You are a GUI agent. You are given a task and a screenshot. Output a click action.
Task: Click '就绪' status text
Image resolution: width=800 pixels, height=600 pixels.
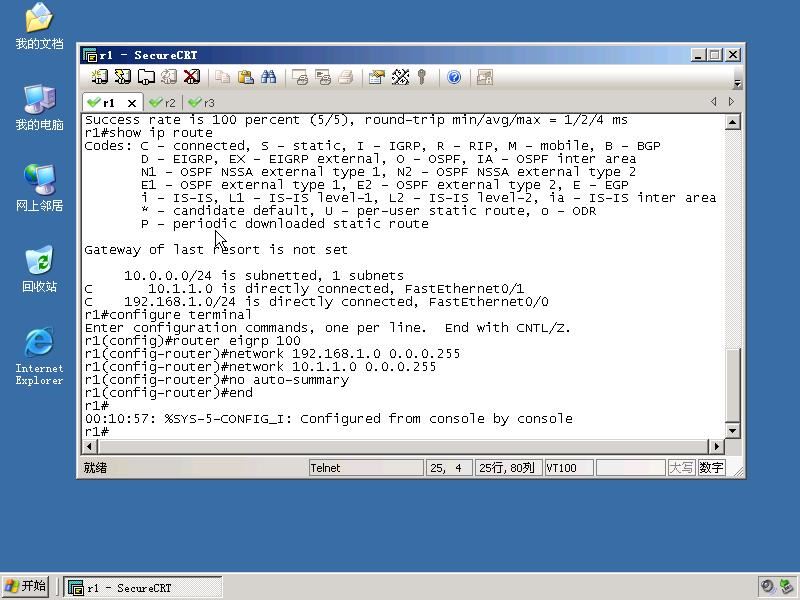point(95,468)
